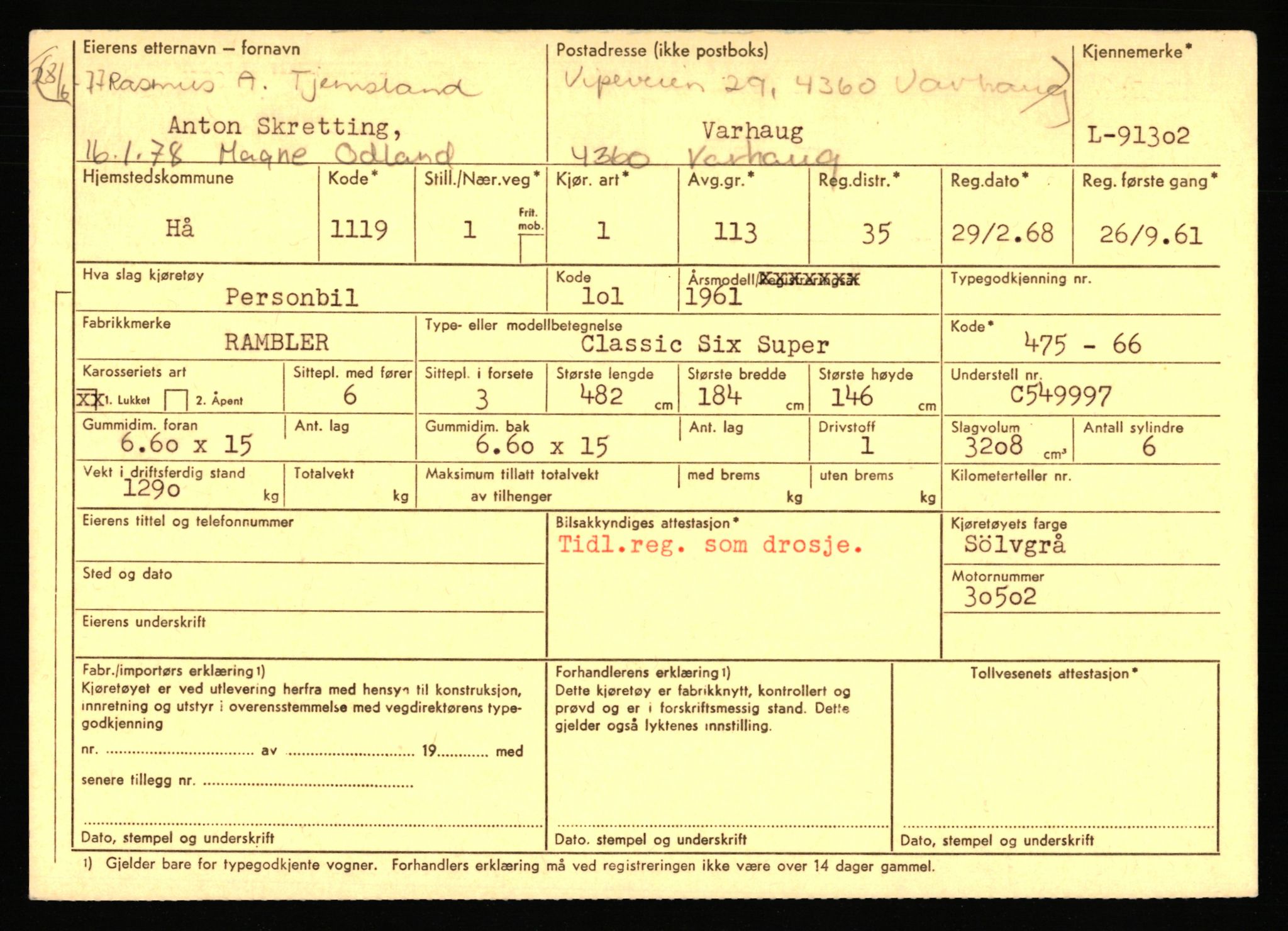The height and width of the screenshot is (931, 1288).
Task: Click the Kode value '475 - 66'
Action: click(x=1082, y=344)
